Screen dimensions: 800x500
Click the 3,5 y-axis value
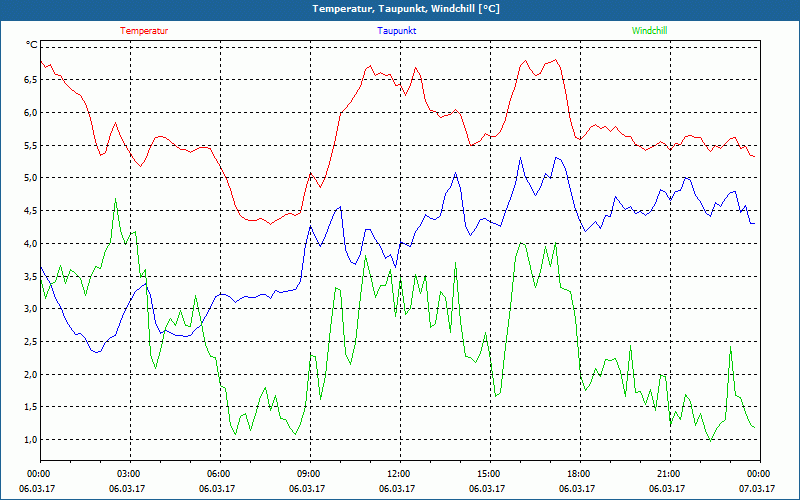point(31,277)
